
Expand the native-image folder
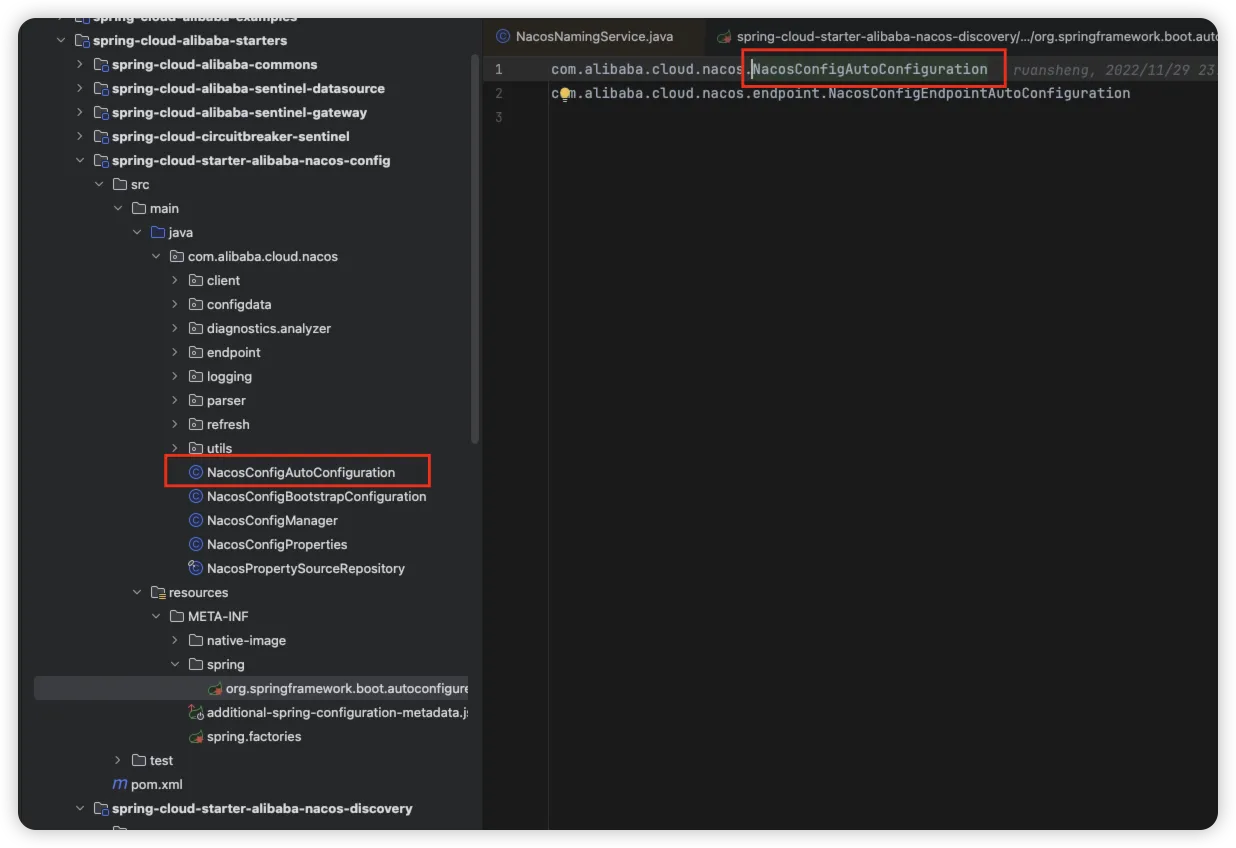175,640
